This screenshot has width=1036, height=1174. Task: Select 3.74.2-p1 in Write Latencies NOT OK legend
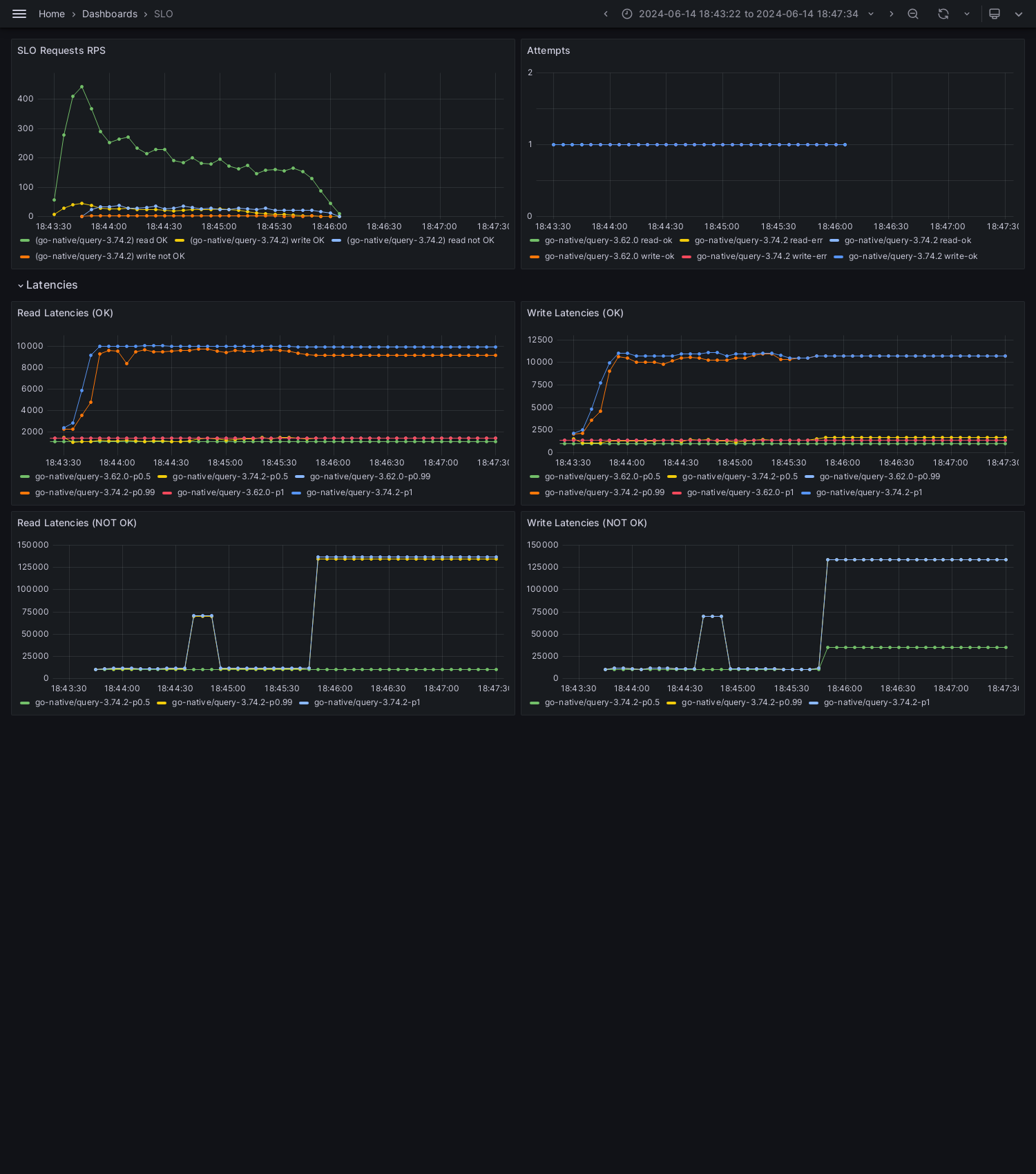point(876,702)
